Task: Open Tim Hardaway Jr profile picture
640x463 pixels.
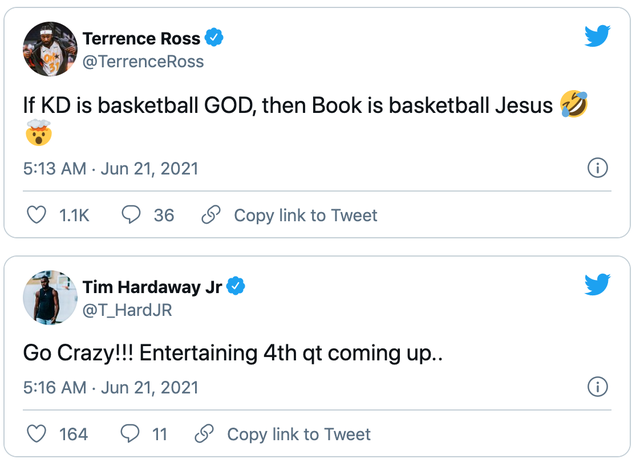Action: [x=50, y=297]
